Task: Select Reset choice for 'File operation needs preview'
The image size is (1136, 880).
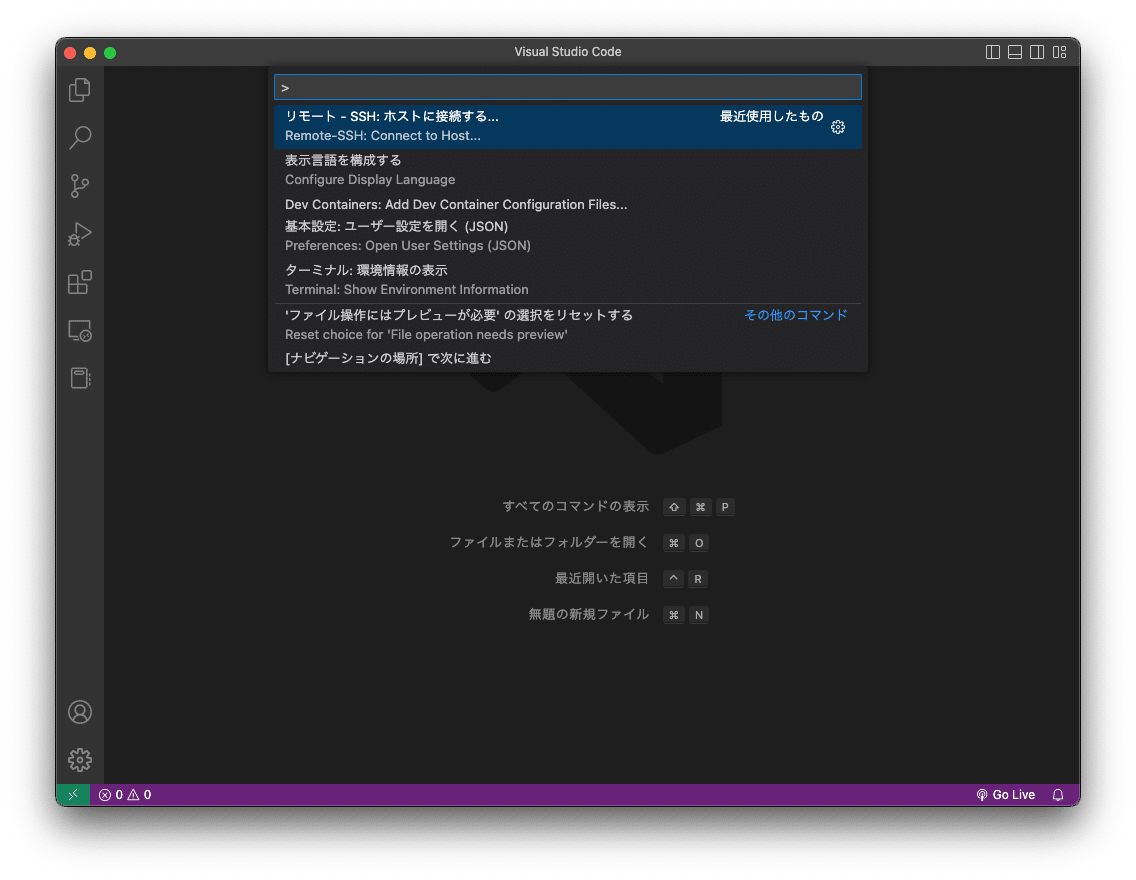Action: tap(568, 324)
